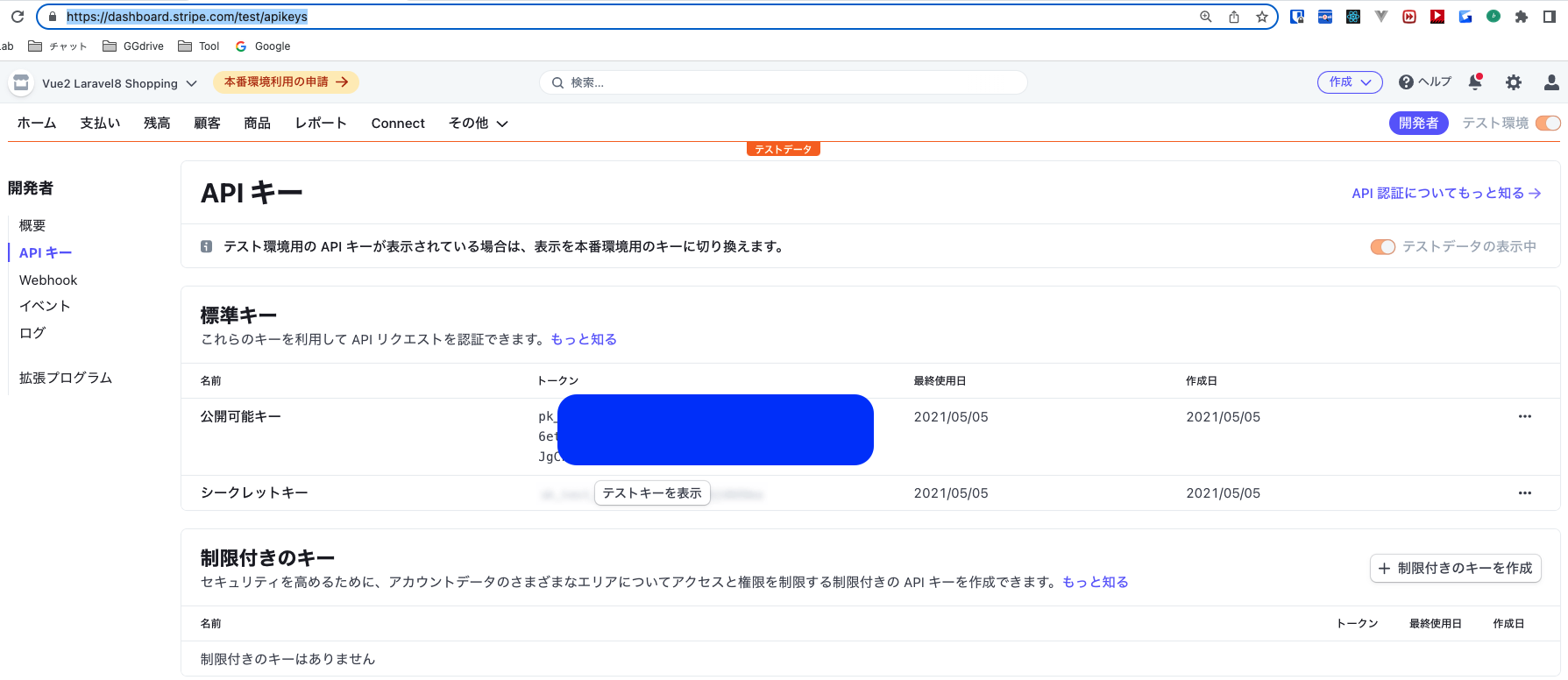Open the red fast-forward extension icon

[1409, 17]
